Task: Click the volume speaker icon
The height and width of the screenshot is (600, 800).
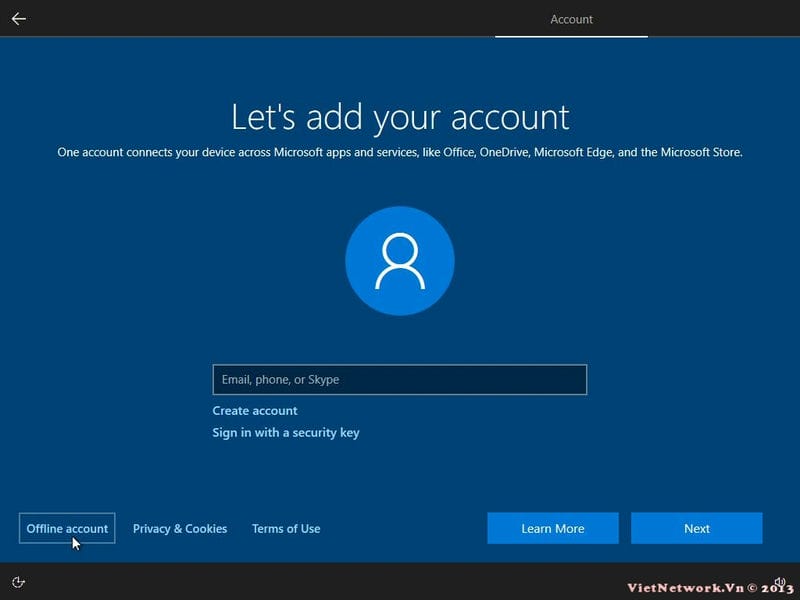Action: (x=779, y=581)
